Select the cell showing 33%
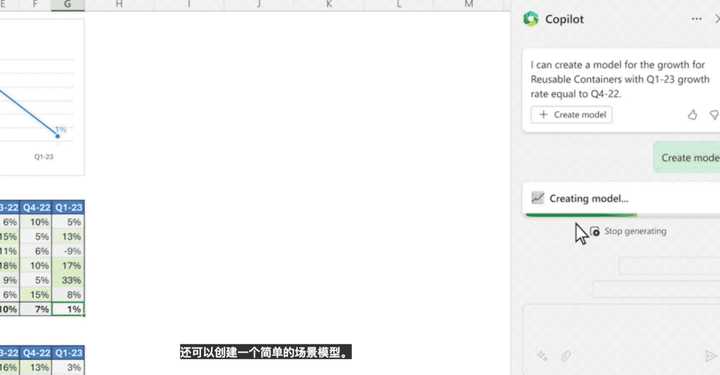 68,280
